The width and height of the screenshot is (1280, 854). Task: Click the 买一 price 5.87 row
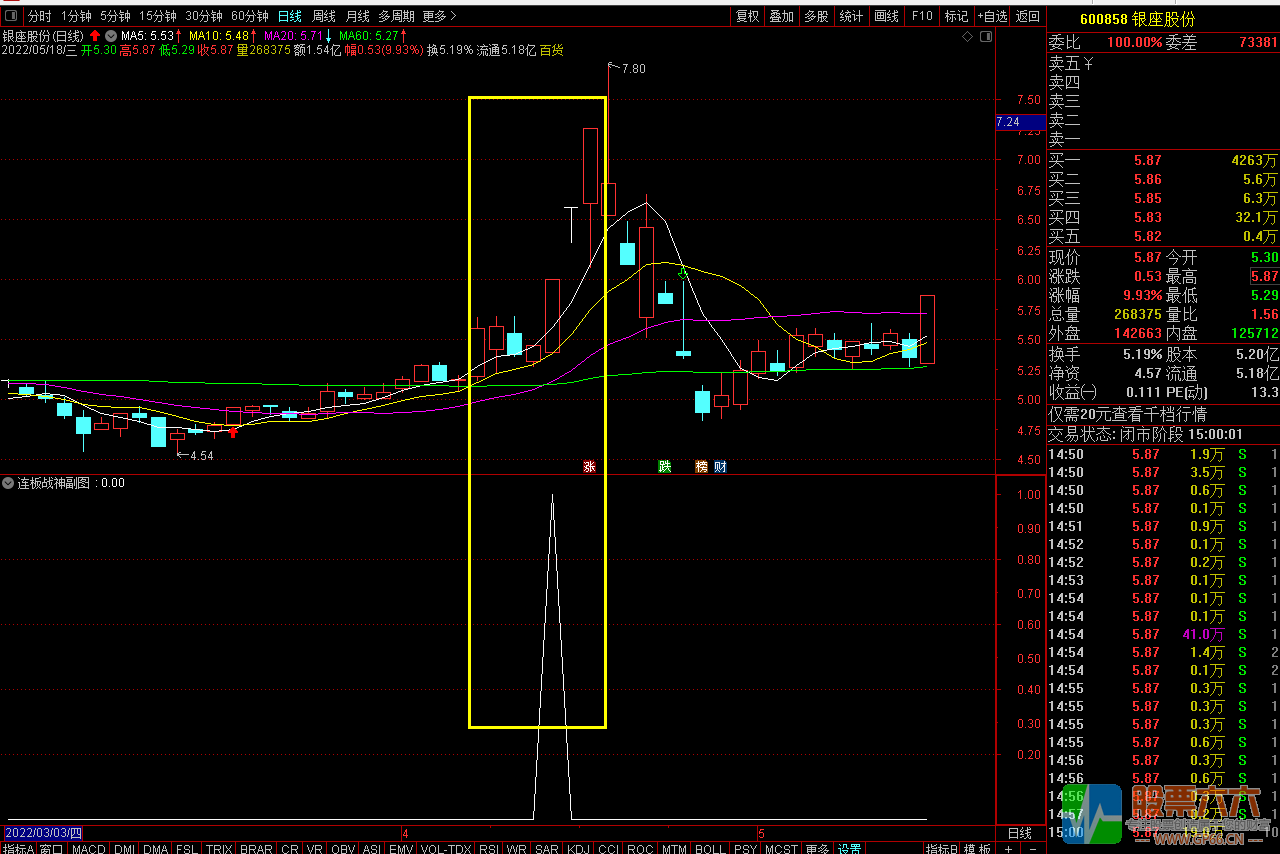click(1163, 160)
